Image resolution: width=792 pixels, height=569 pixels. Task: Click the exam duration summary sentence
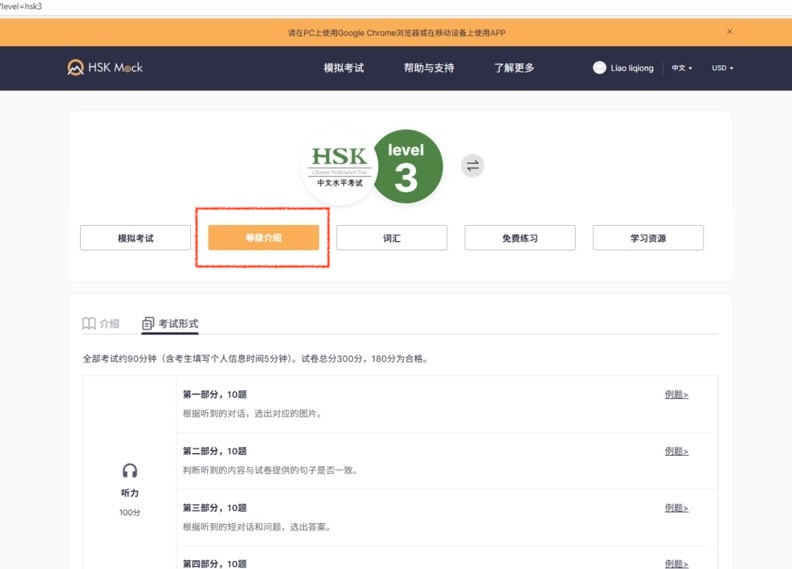point(256,358)
